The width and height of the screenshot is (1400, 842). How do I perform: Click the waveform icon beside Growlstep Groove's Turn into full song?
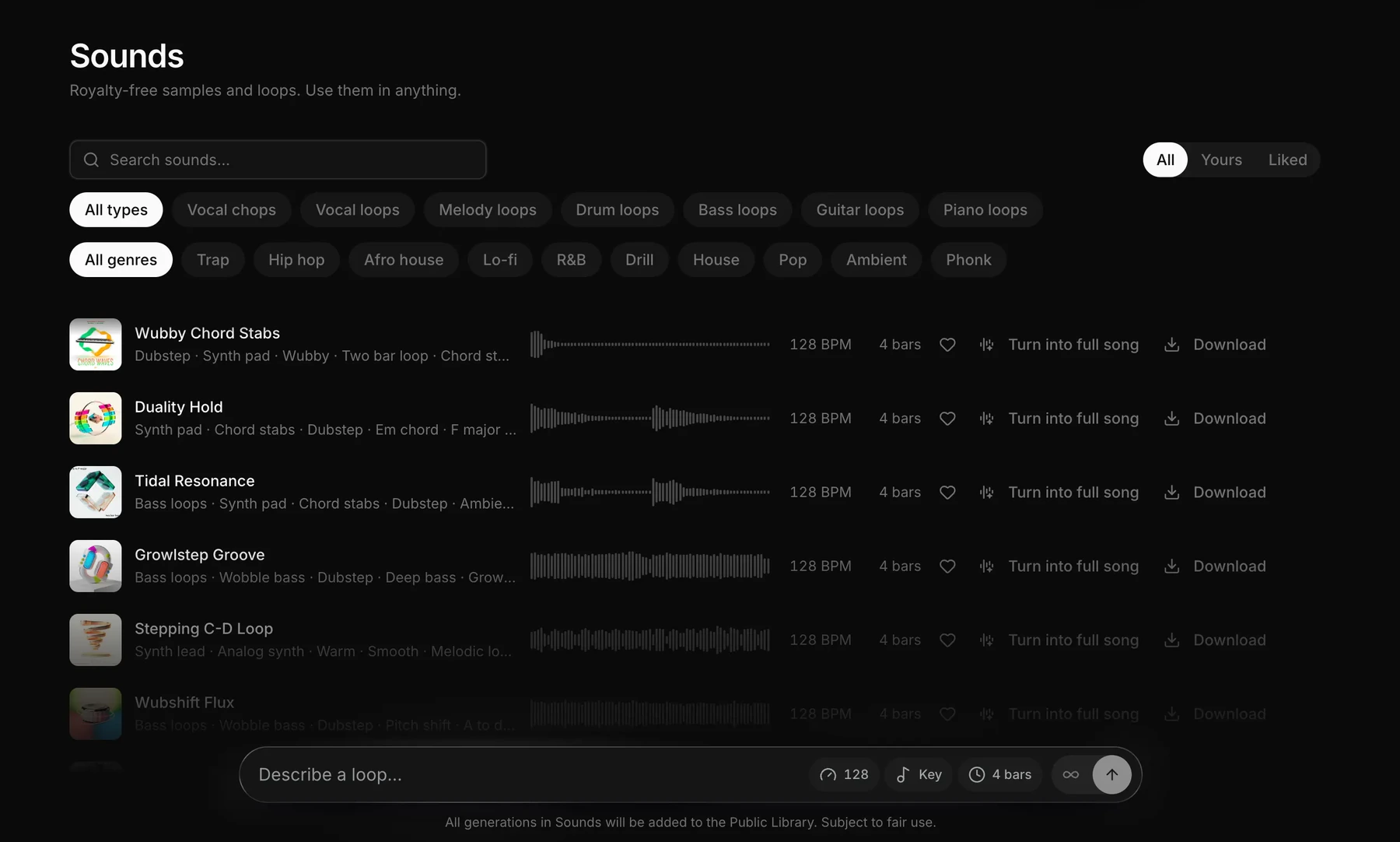point(986,567)
